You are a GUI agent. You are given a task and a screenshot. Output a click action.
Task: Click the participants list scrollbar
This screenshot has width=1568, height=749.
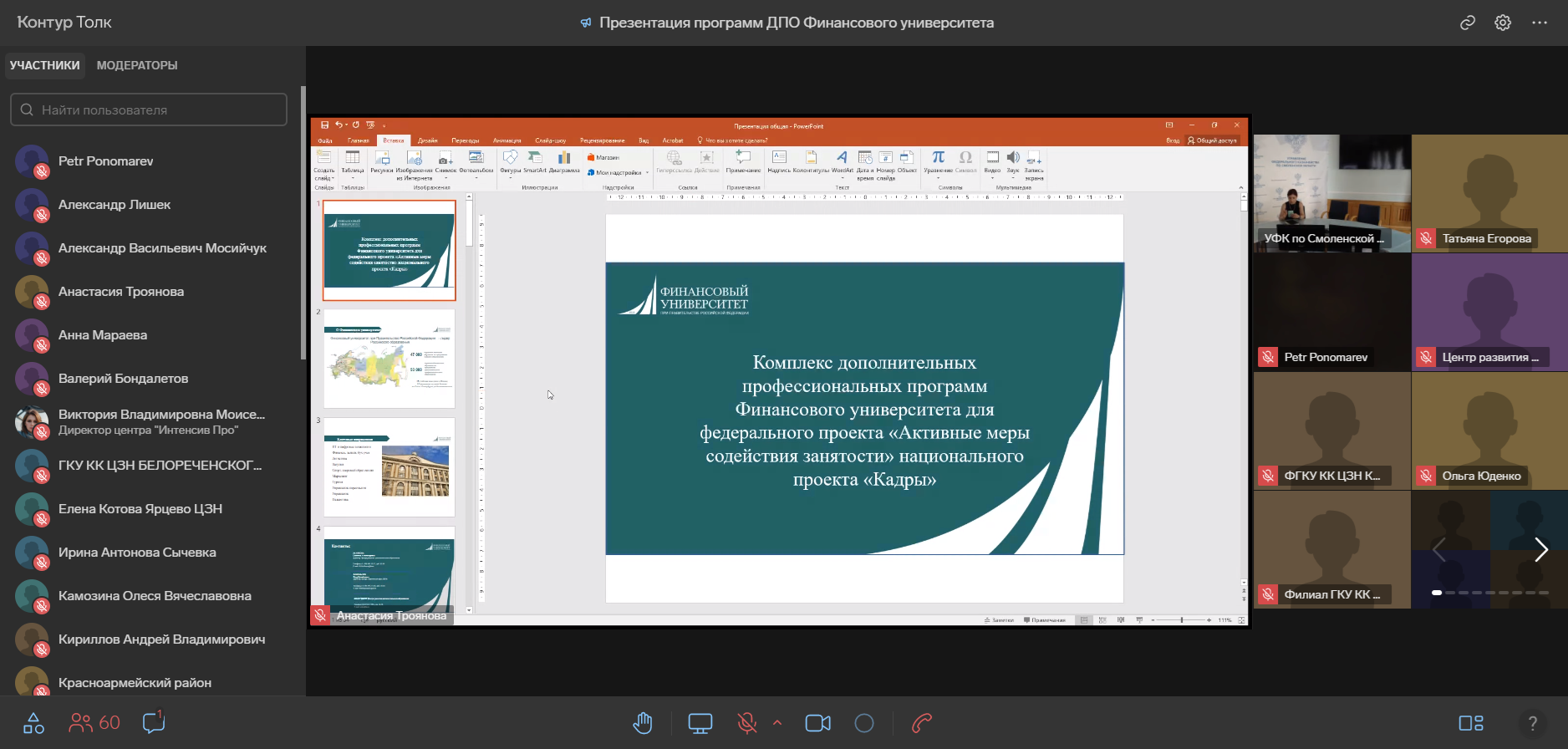pos(303,222)
